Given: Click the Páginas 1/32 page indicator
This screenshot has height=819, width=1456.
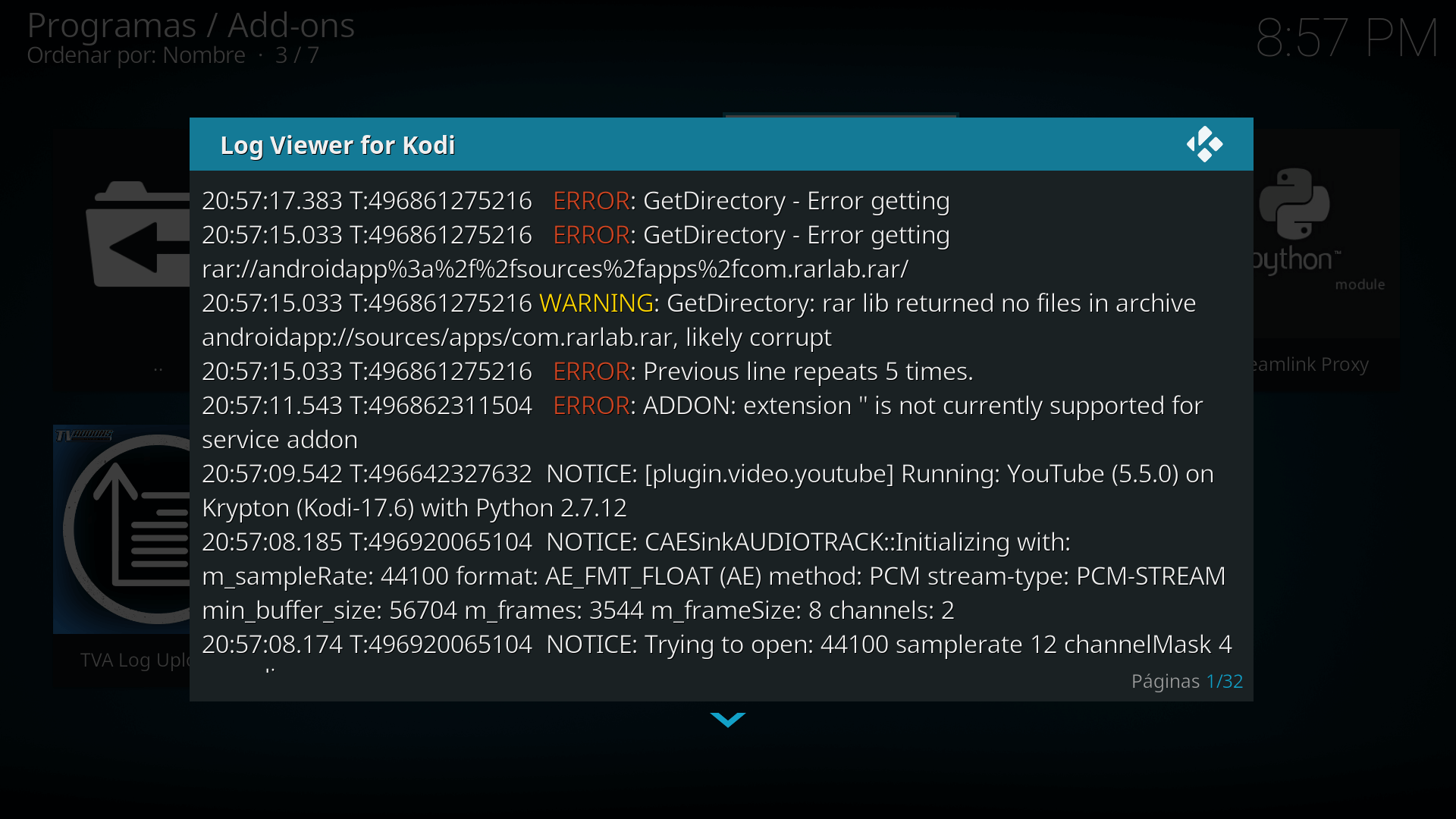Looking at the screenshot, I should (1186, 681).
